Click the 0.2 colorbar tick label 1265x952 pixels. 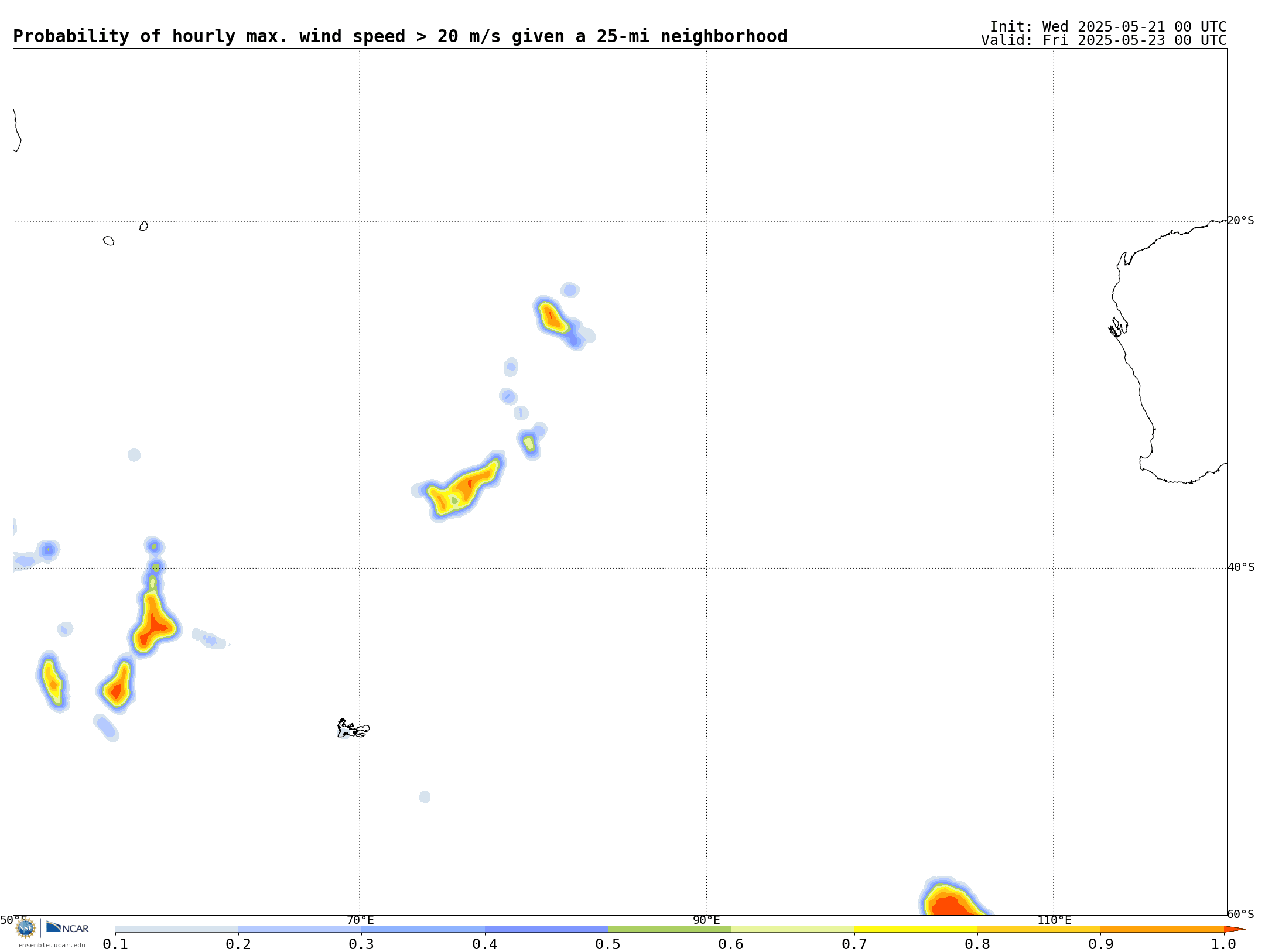pyautogui.click(x=238, y=944)
